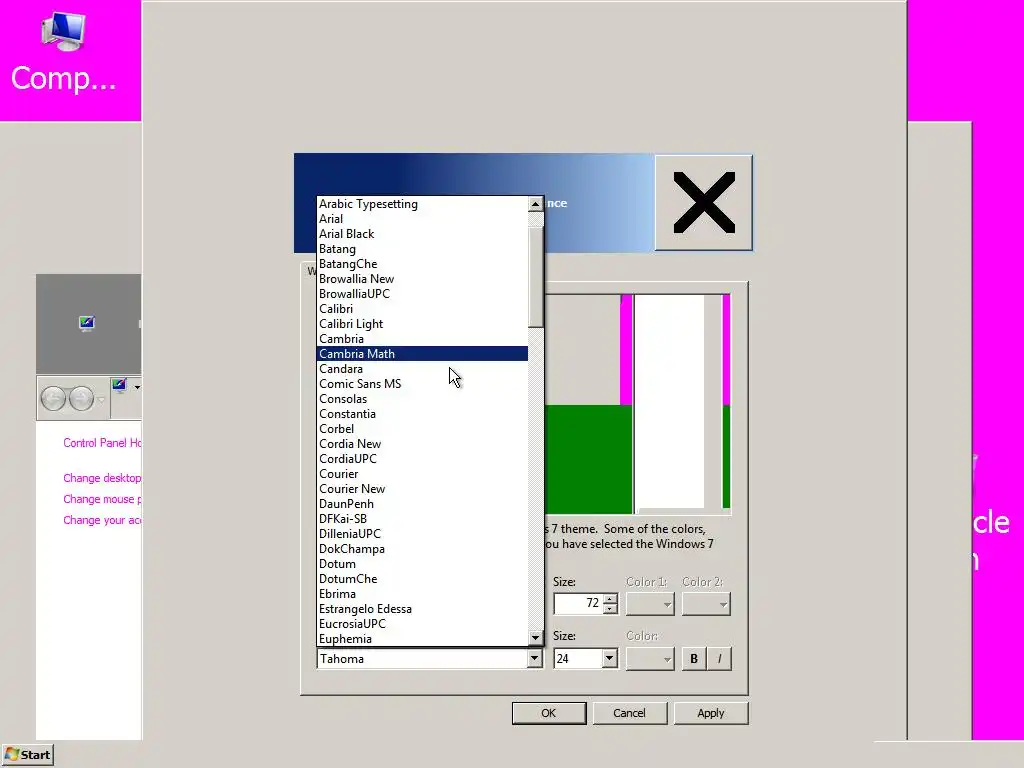
Task: Click the monitor icon in gray title area
Action: tap(87, 323)
